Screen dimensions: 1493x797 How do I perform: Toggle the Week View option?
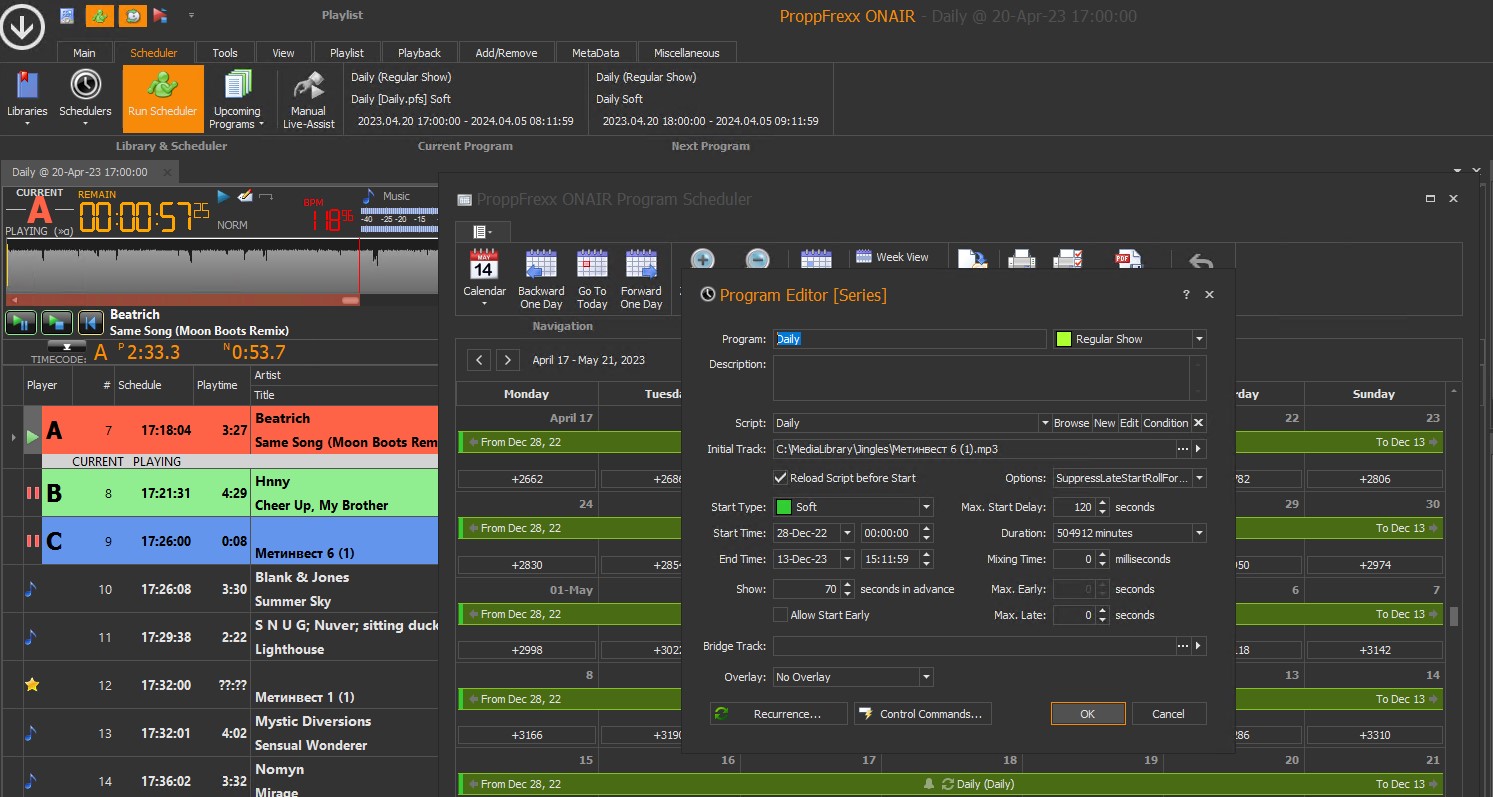[x=893, y=257]
